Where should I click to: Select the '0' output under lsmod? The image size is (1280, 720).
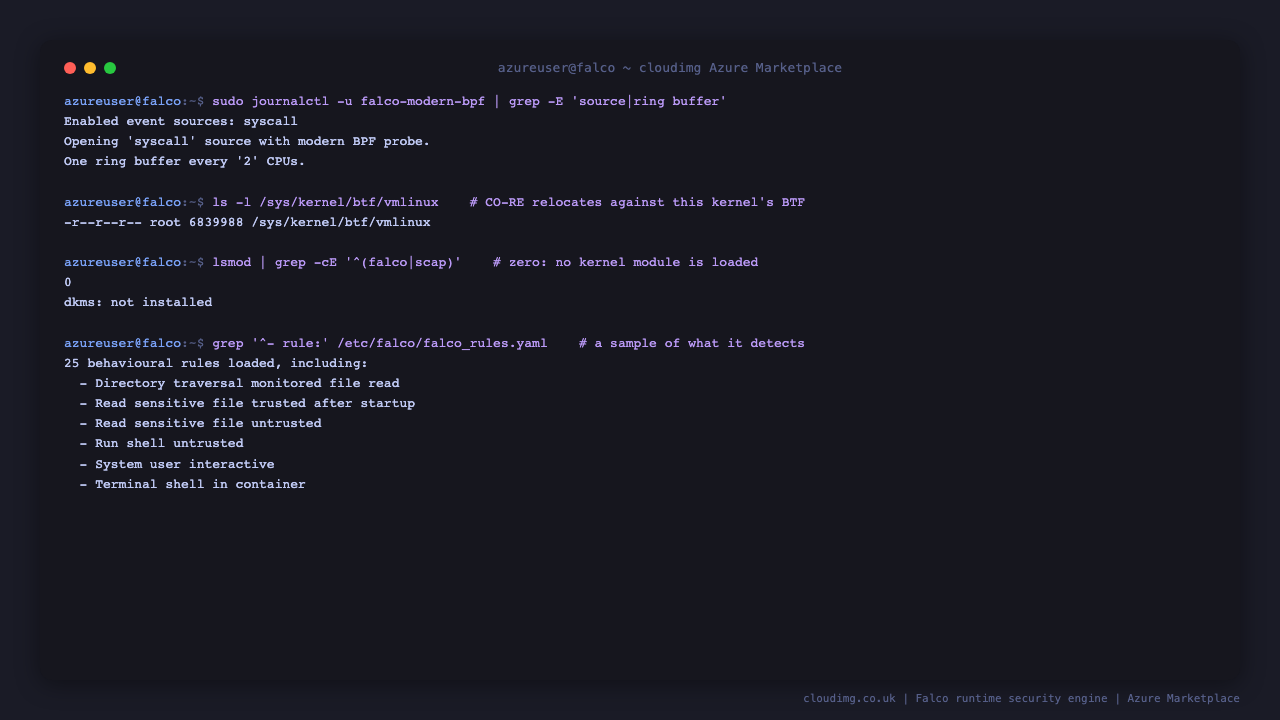[x=68, y=283]
